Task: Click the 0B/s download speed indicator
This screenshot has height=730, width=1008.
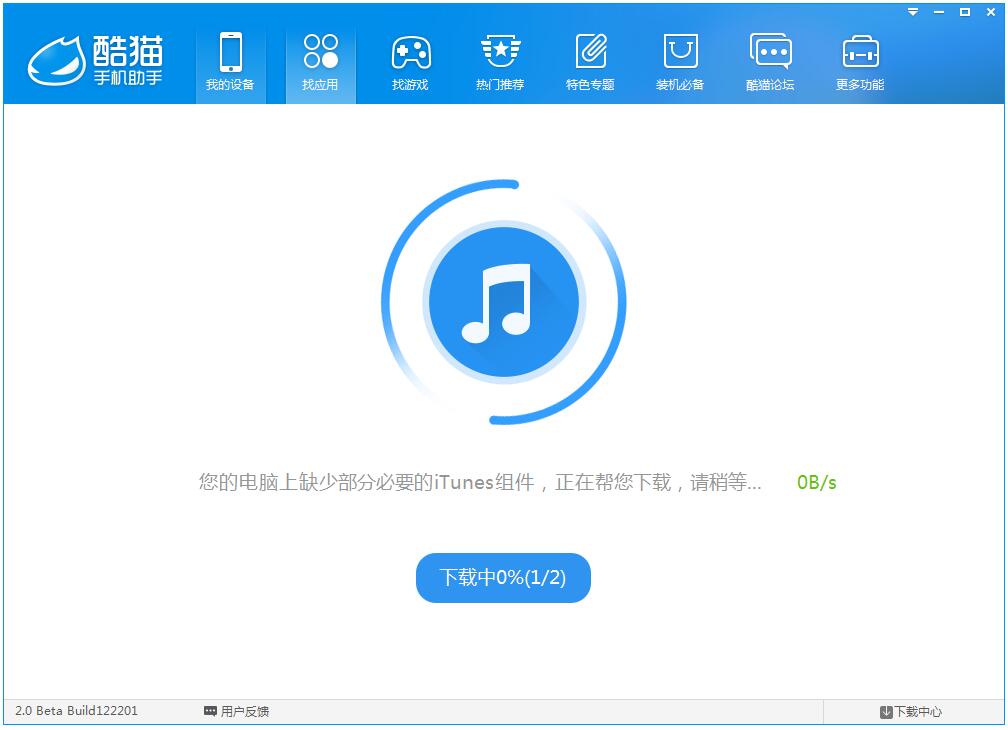Action: (816, 482)
